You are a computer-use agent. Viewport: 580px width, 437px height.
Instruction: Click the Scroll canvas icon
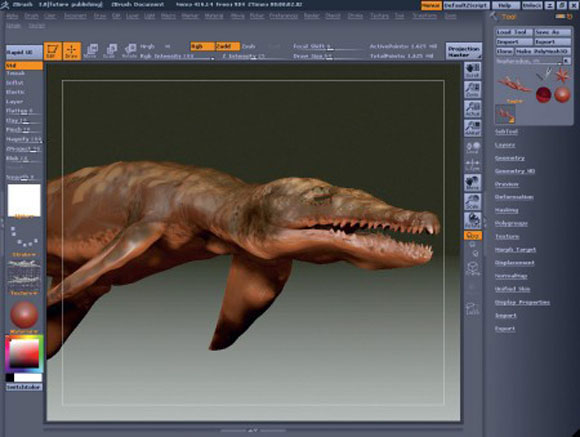pos(473,70)
